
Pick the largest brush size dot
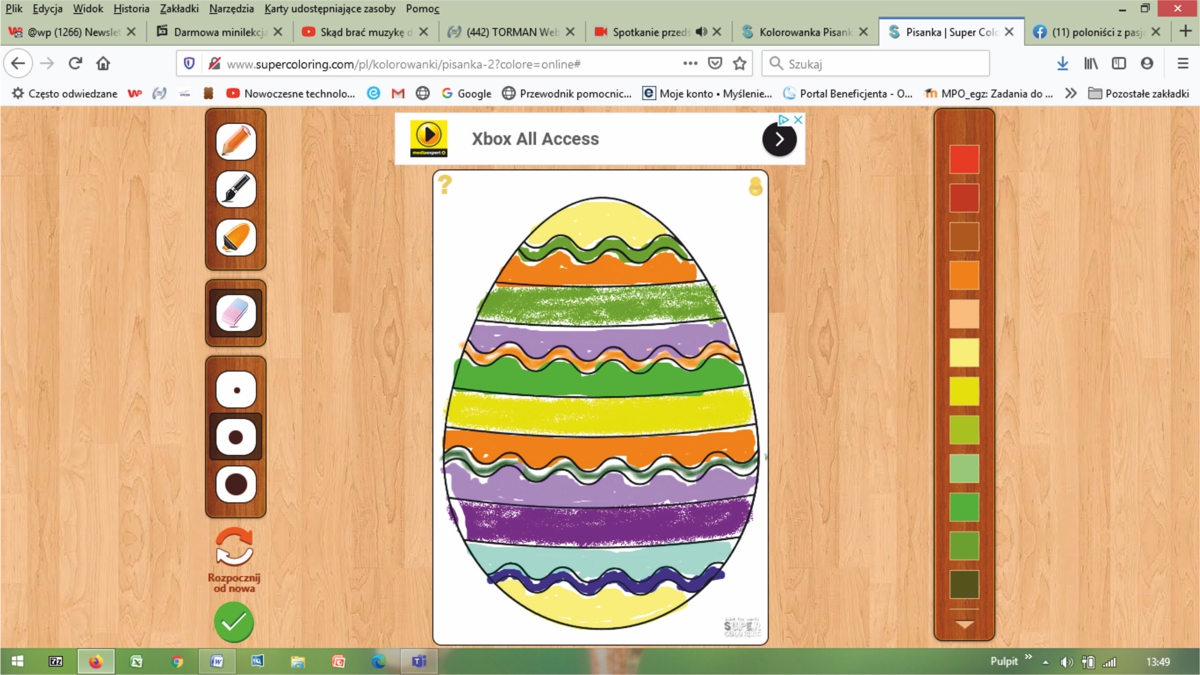coord(236,485)
